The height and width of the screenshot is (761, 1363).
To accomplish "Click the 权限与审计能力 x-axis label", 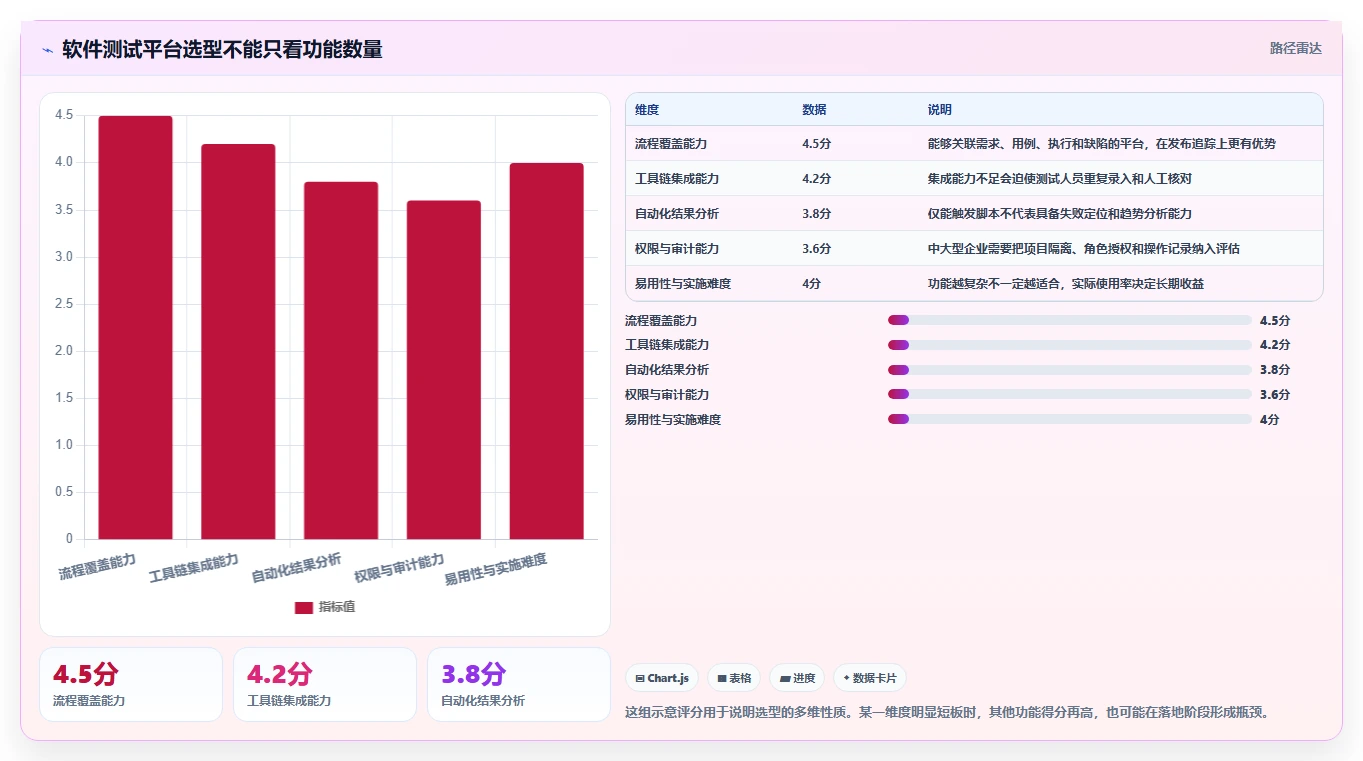I will (399, 568).
